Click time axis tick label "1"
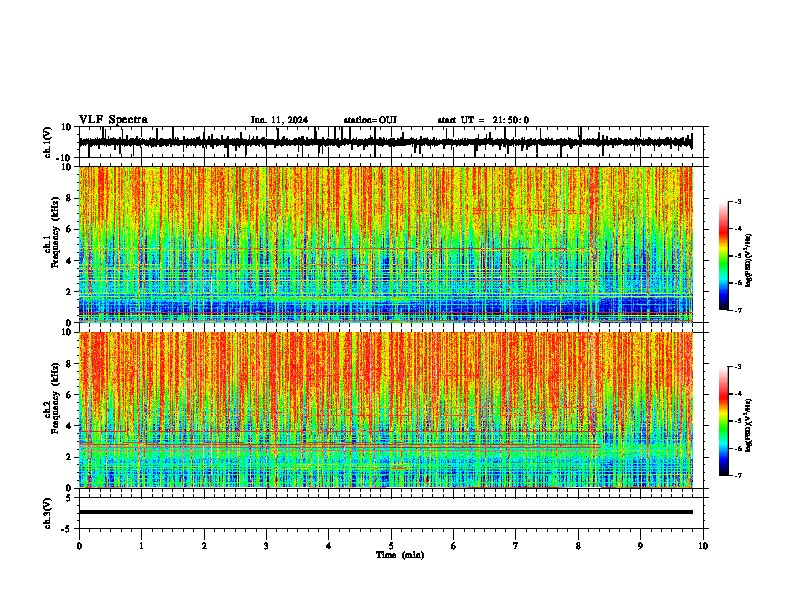792x612 pixels. pos(141,546)
